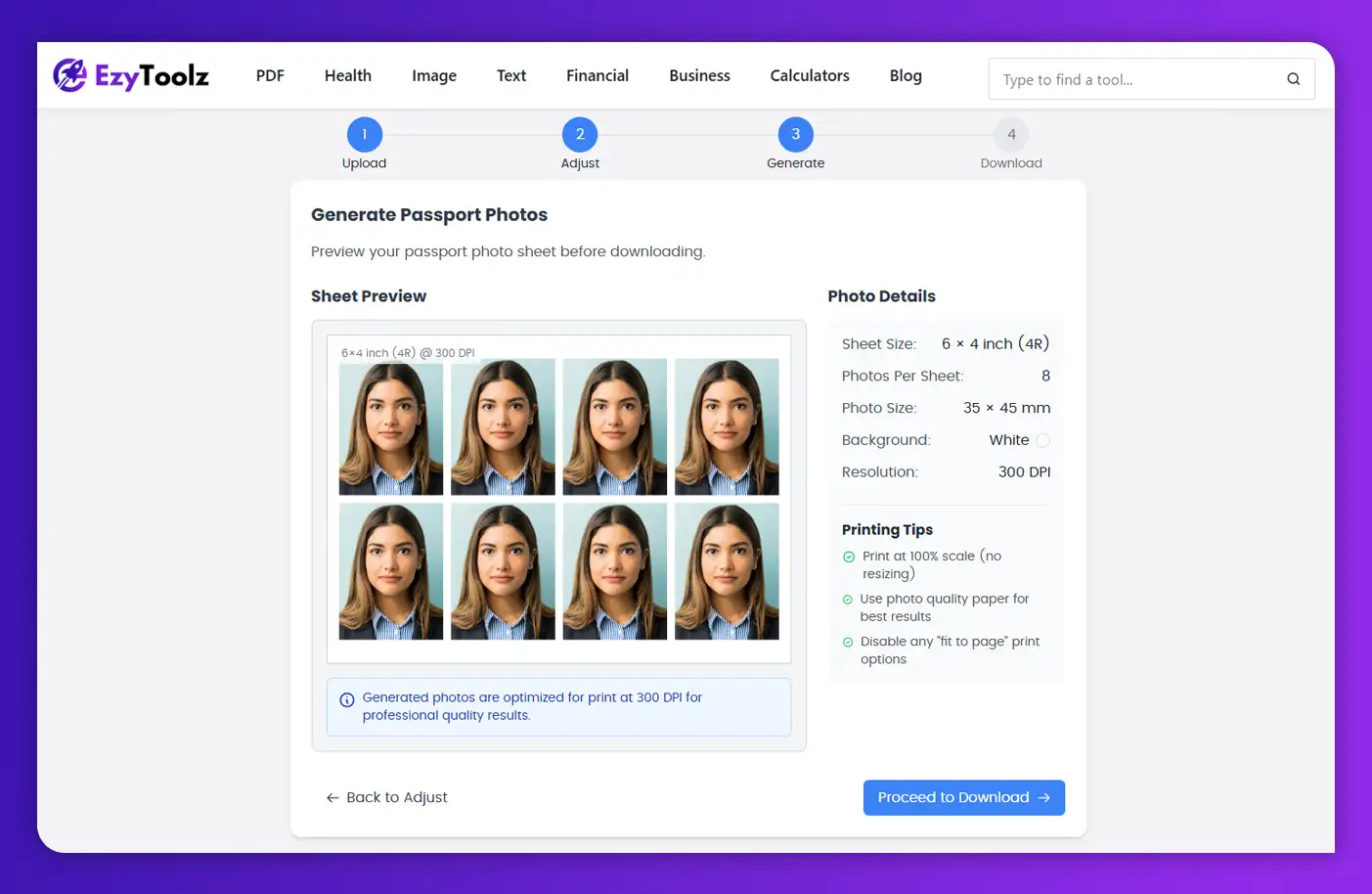Viewport: 1372px width, 894px height.
Task: Open the Calculators menu
Action: (x=809, y=75)
